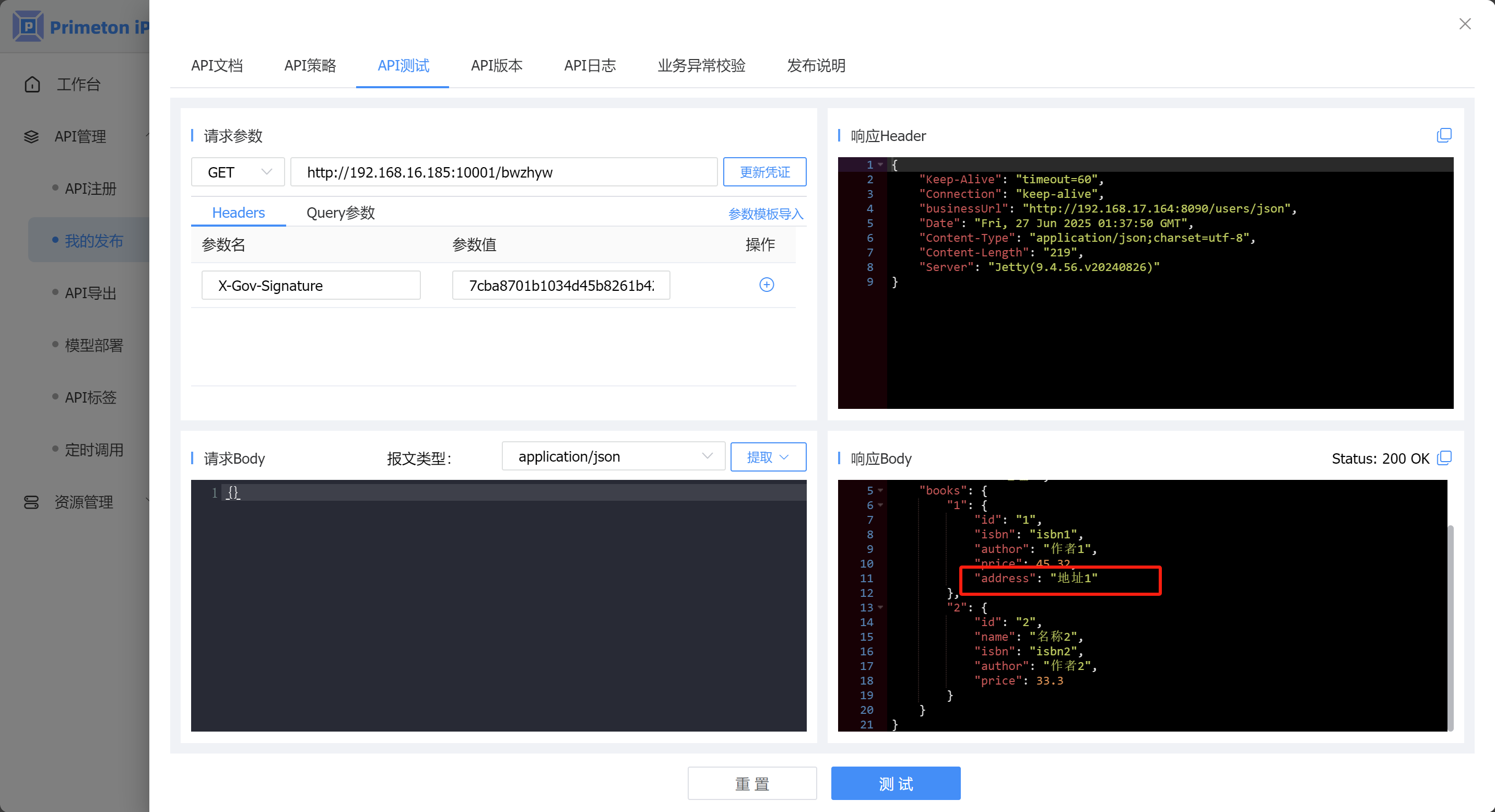1495x812 pixels.
Task: Click the plus icon to add header row
Action: 766,285
